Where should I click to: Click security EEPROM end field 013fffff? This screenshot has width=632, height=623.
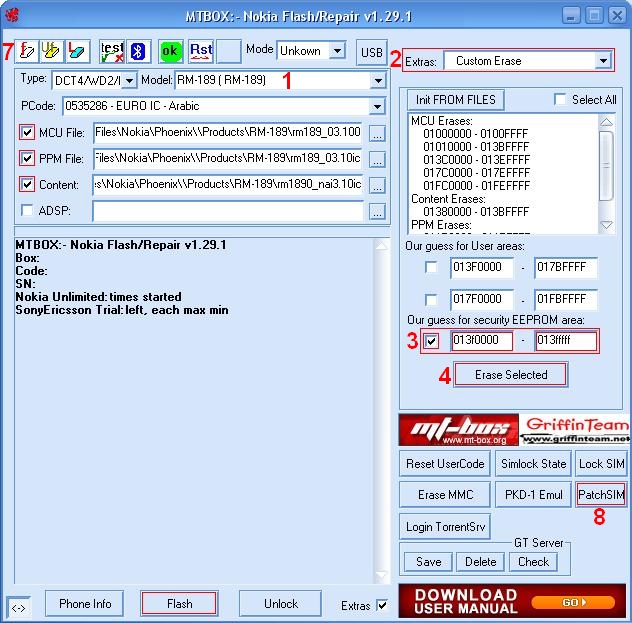[565, 341]
